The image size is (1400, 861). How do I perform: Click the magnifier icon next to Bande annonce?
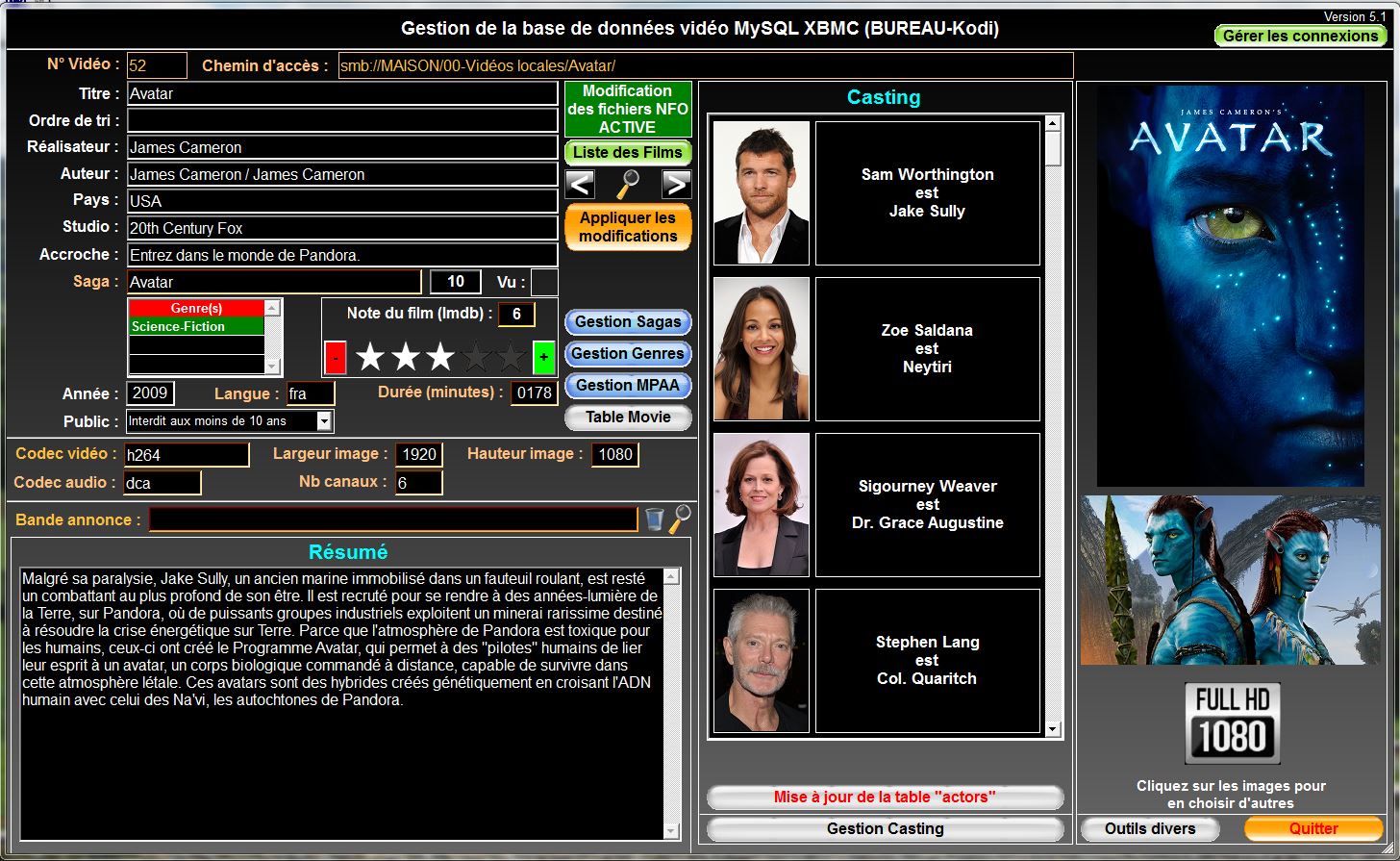click(x=680, y=519)
